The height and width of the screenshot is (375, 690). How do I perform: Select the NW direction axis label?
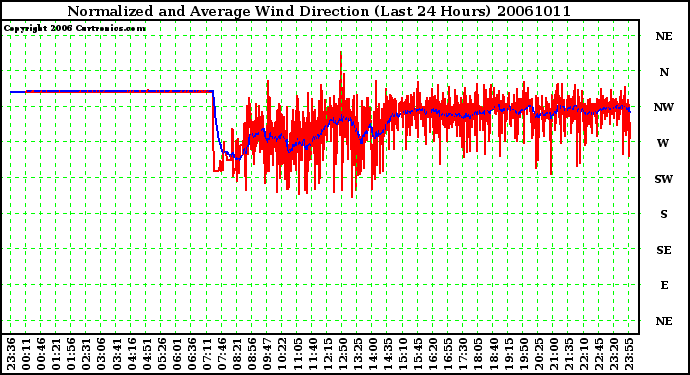point(664,107)
